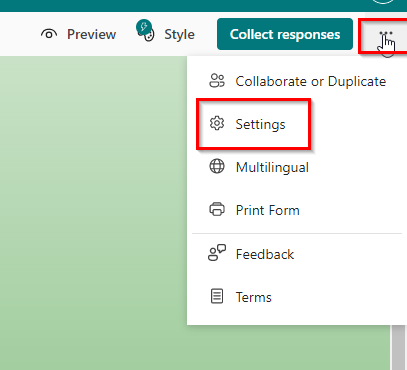Viewport: 407px width, 370px height.
Task: Click the Style palette icon
Action: coord(146,31)
